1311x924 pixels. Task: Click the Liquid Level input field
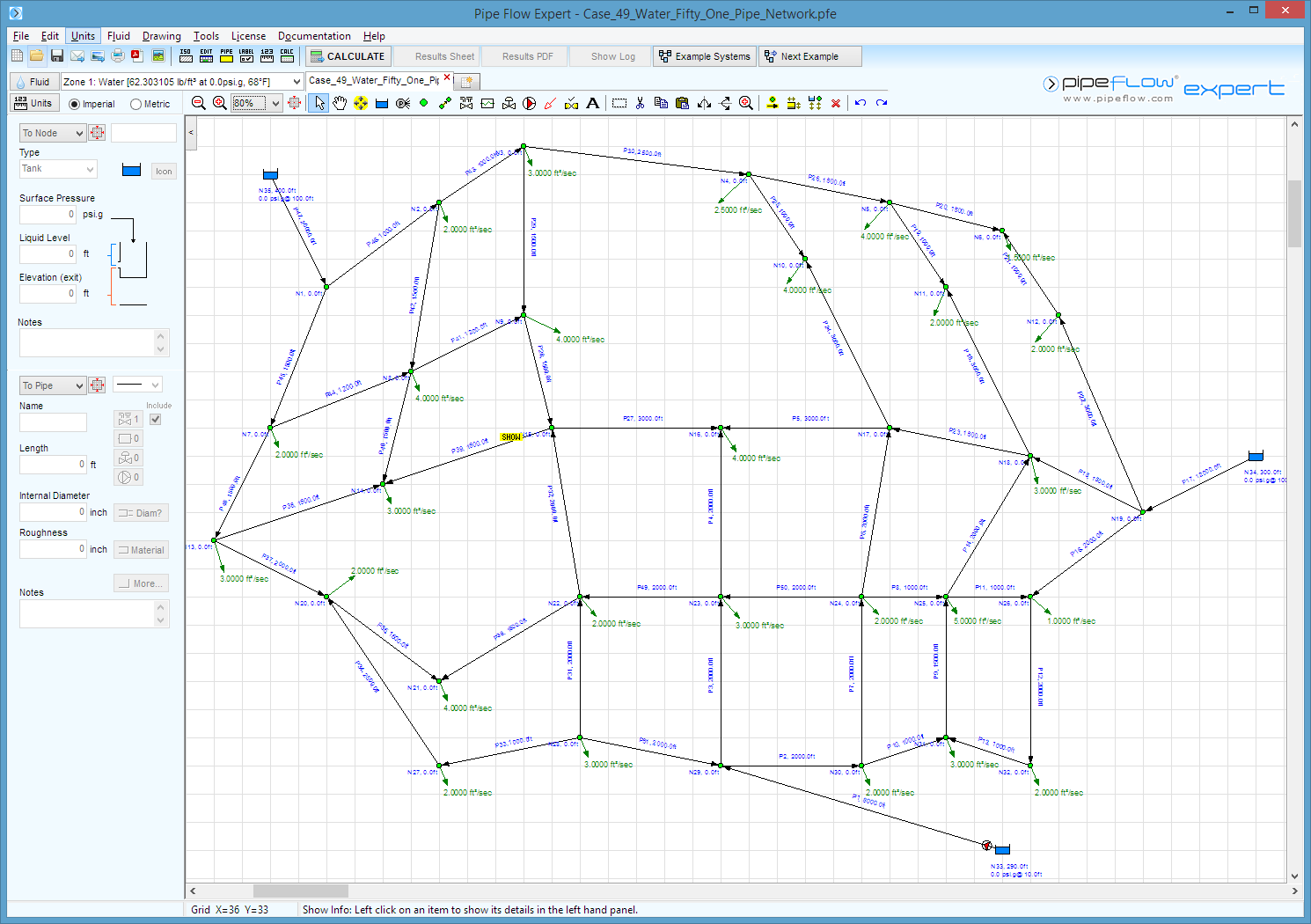click(48, 253)
